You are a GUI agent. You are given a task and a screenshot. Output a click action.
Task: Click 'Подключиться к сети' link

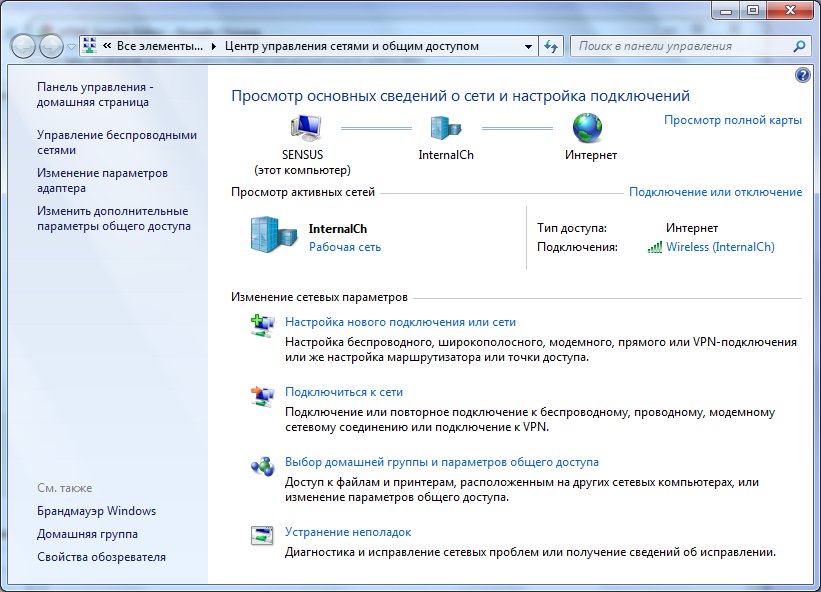[x=343, y=392]
